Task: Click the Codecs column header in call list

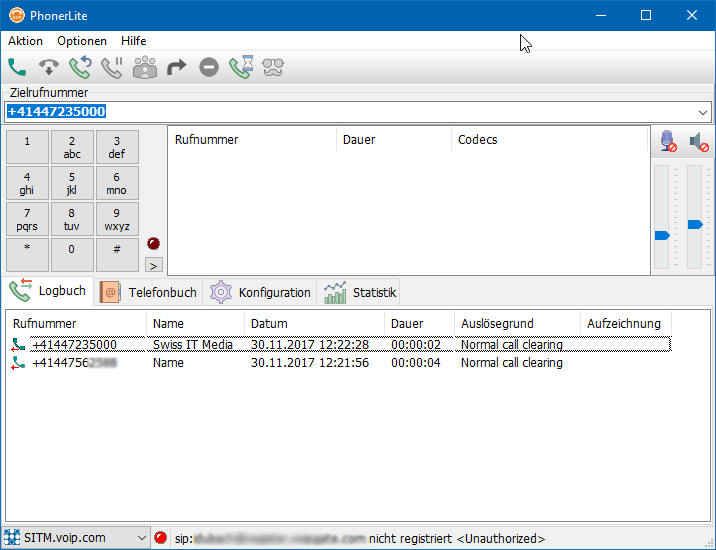Action: (549, 140)
